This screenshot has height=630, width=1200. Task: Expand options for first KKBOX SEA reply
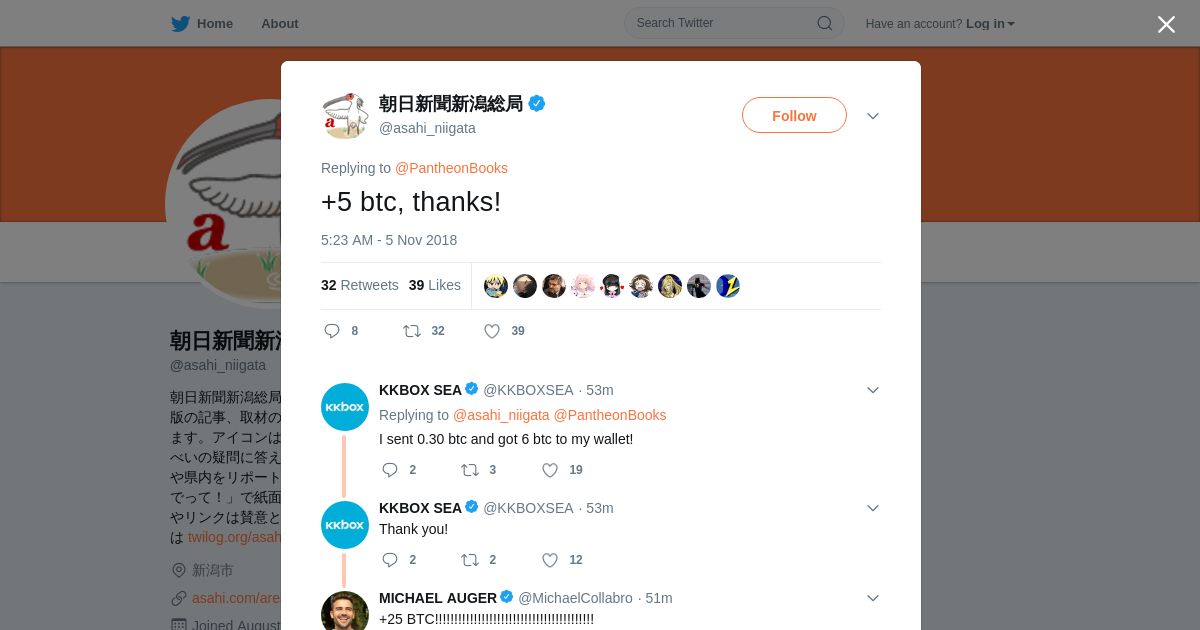873,390
